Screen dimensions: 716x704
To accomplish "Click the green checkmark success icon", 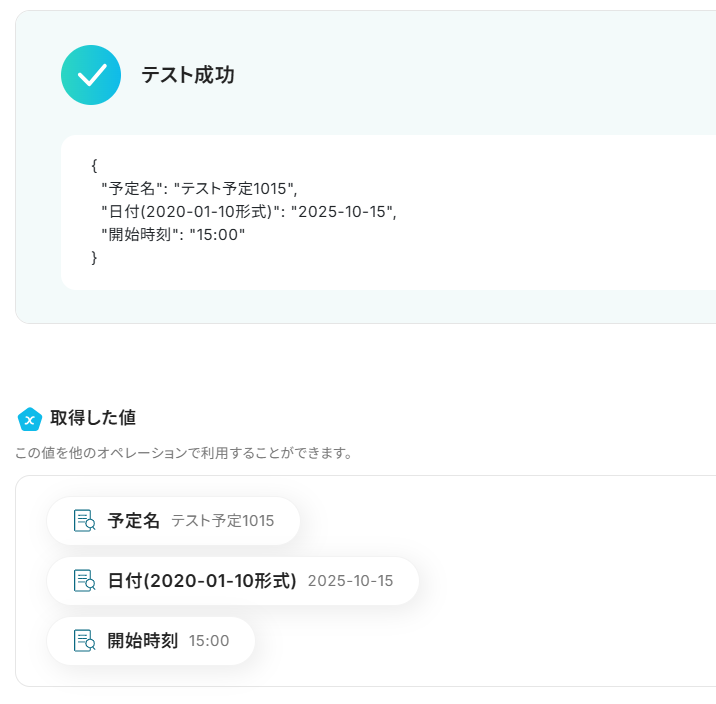I will point(91,75).
